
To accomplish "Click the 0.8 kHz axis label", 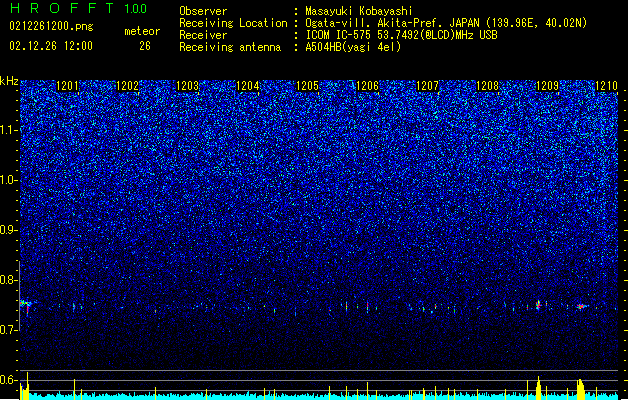I will click(9, 280).
